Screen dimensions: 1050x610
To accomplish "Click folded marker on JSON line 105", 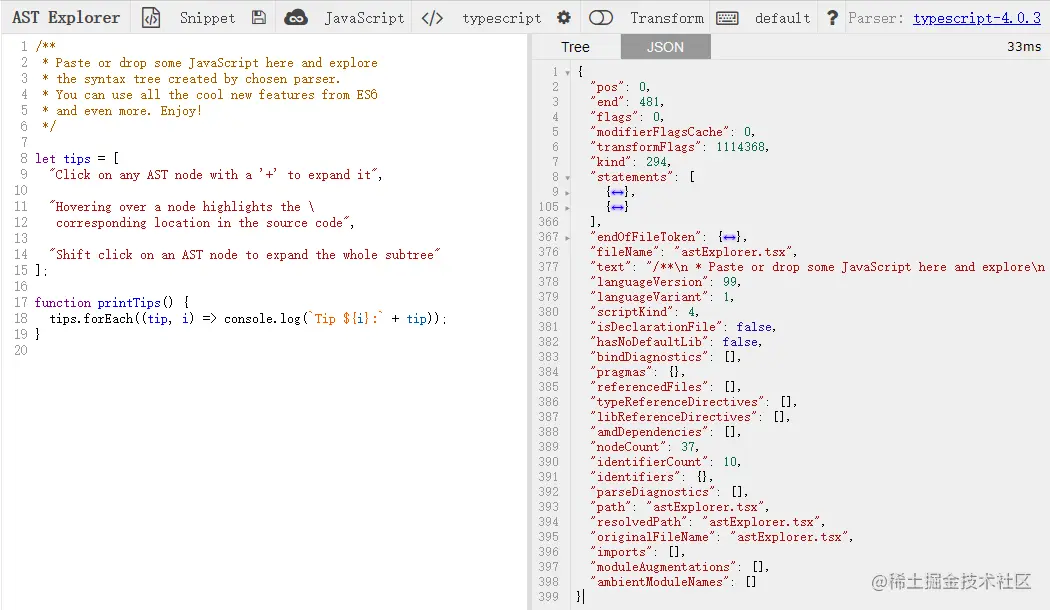I will (617, 207).
